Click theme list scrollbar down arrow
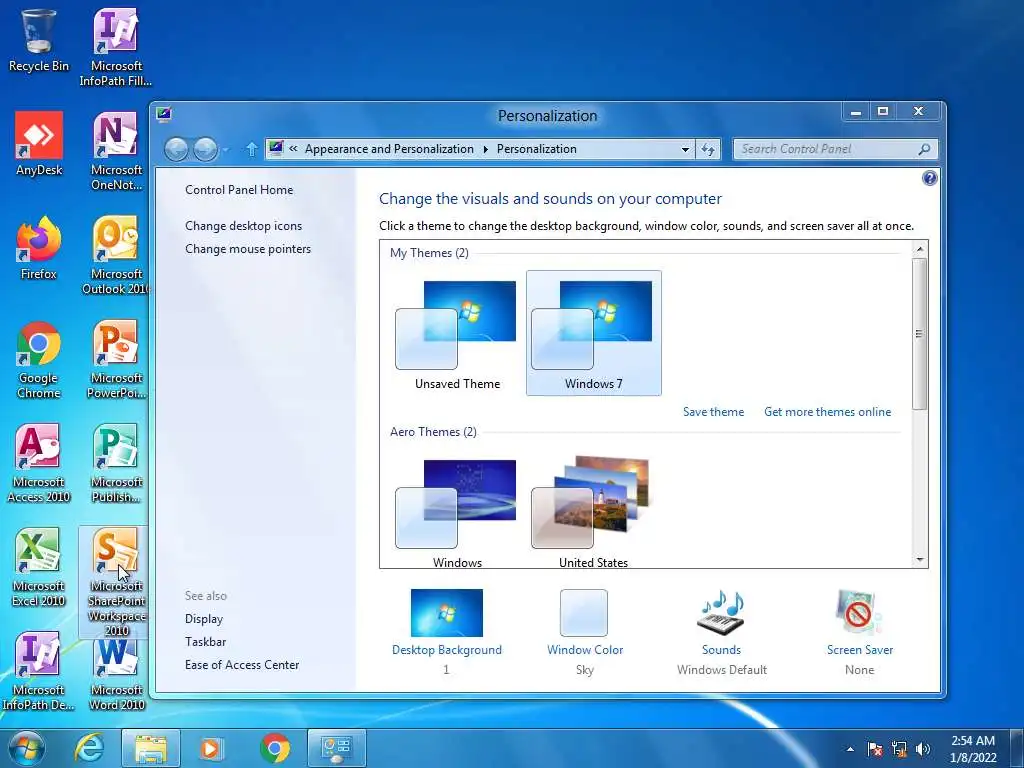 (x=920, y=560)
